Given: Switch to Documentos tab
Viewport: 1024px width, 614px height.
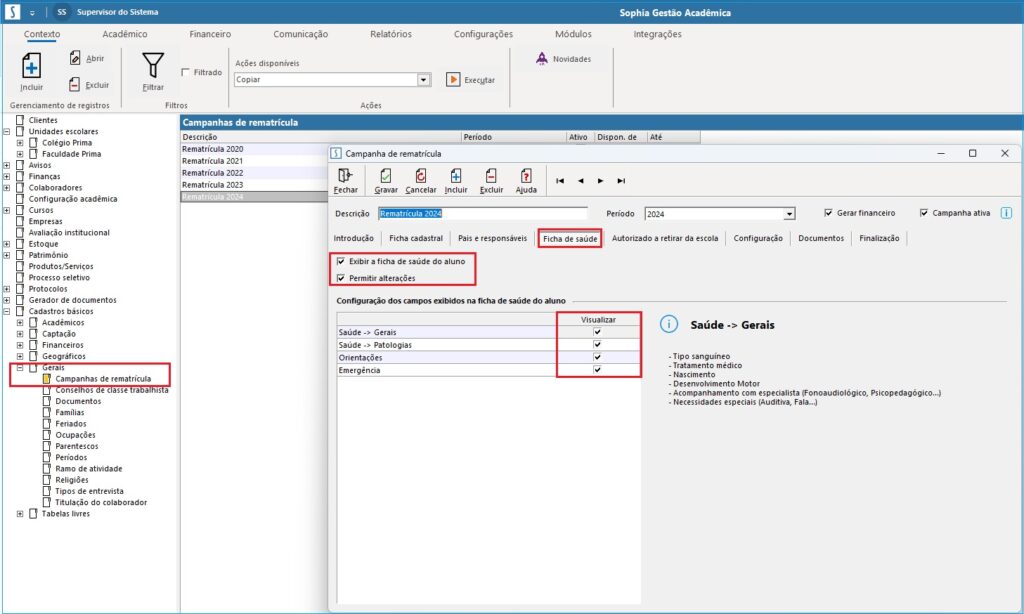Looking at the screenshot, I should click(x=821, y=238).
